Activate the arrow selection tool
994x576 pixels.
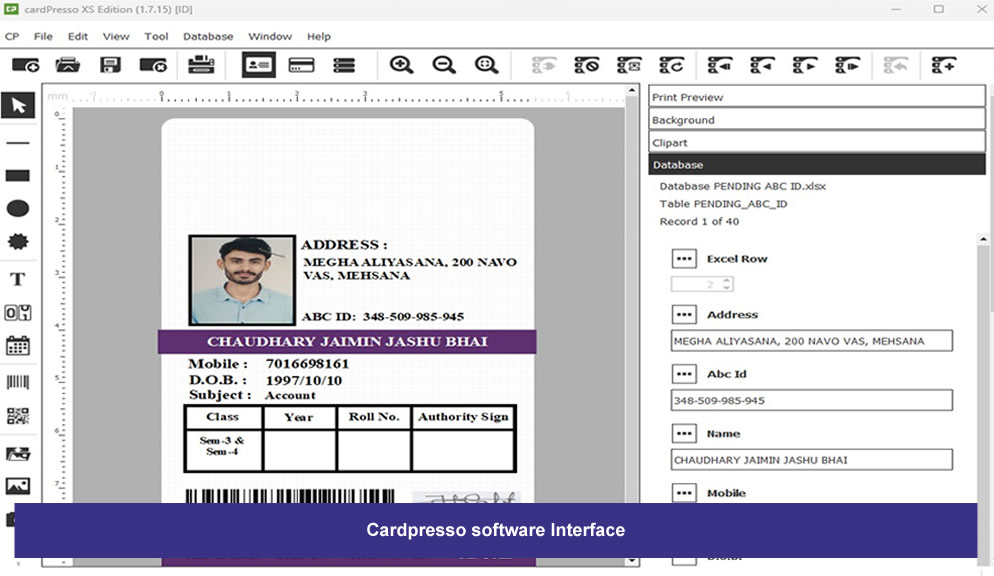[18, 105]
